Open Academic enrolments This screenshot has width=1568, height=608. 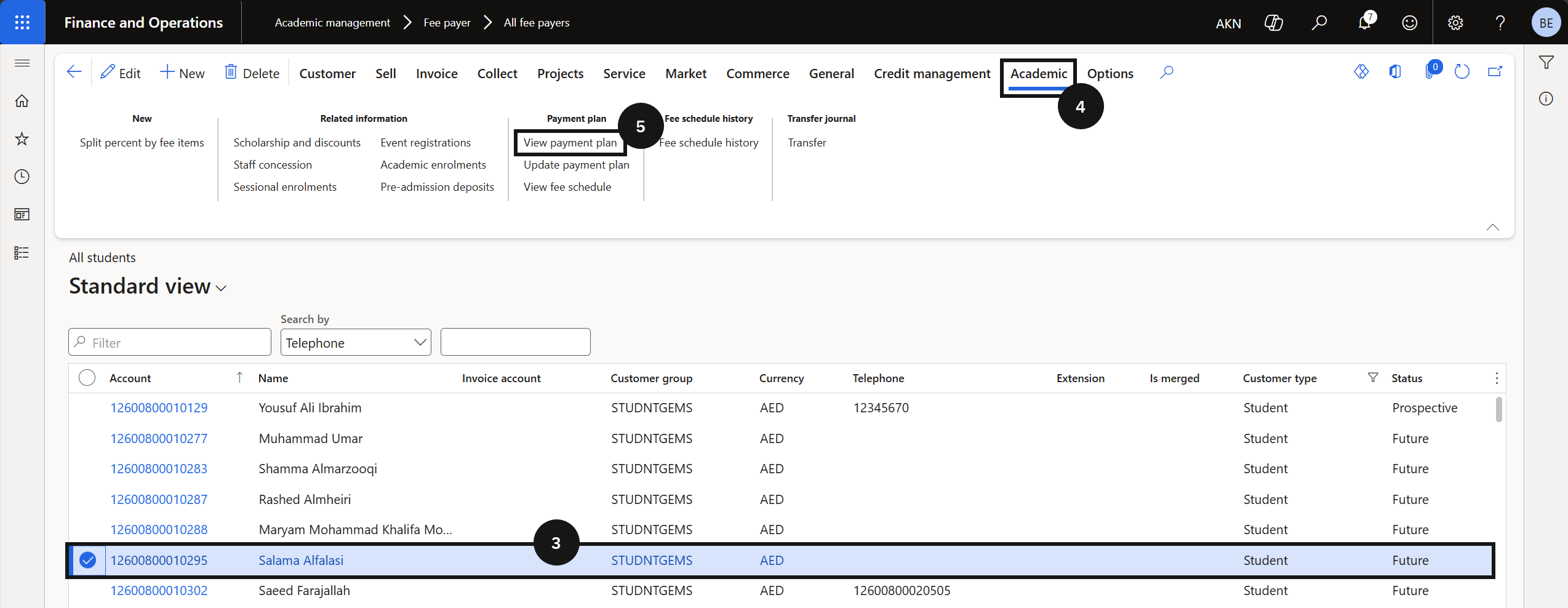coord(433,164)
